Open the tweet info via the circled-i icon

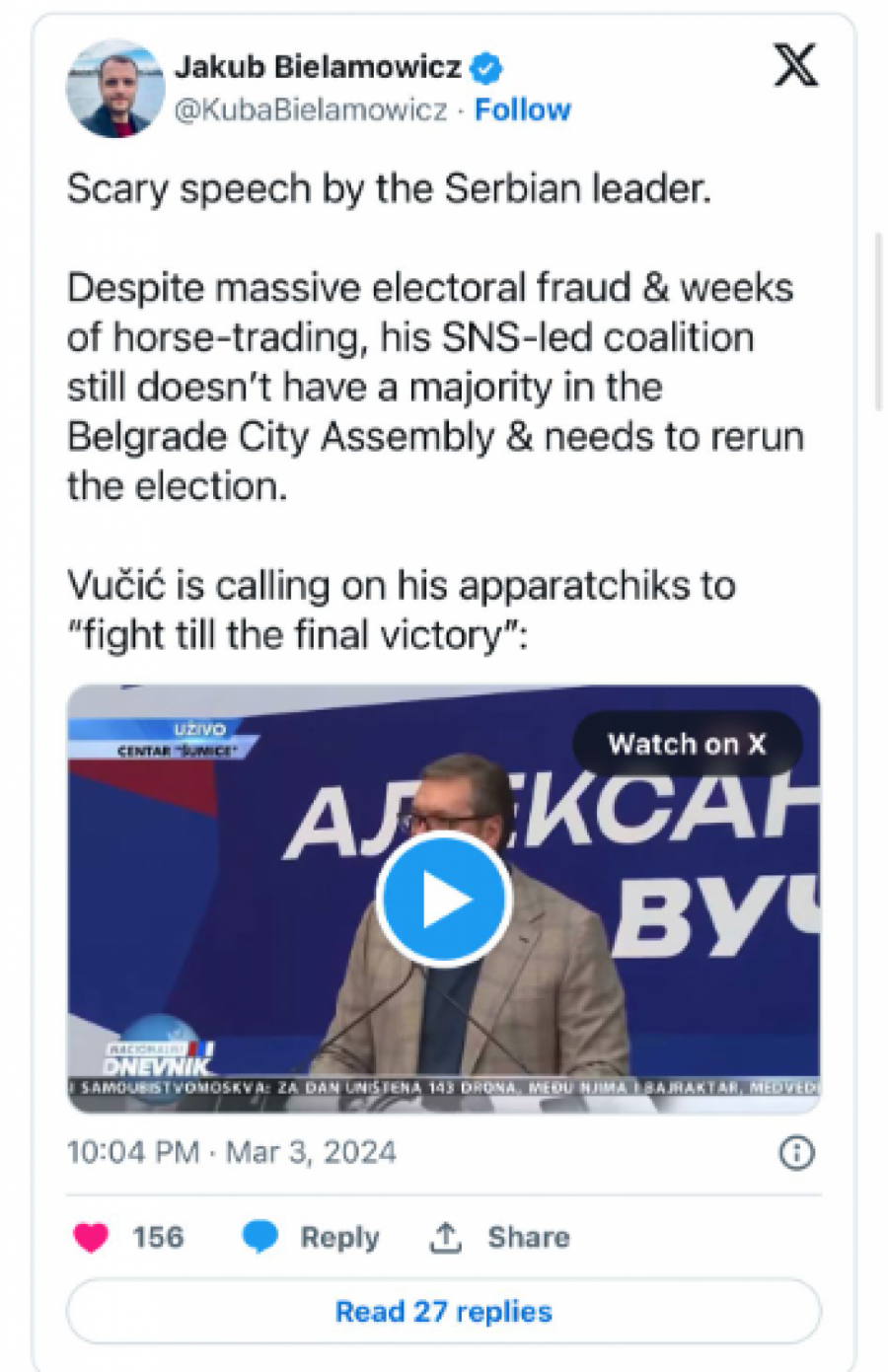click(795, 1151)
